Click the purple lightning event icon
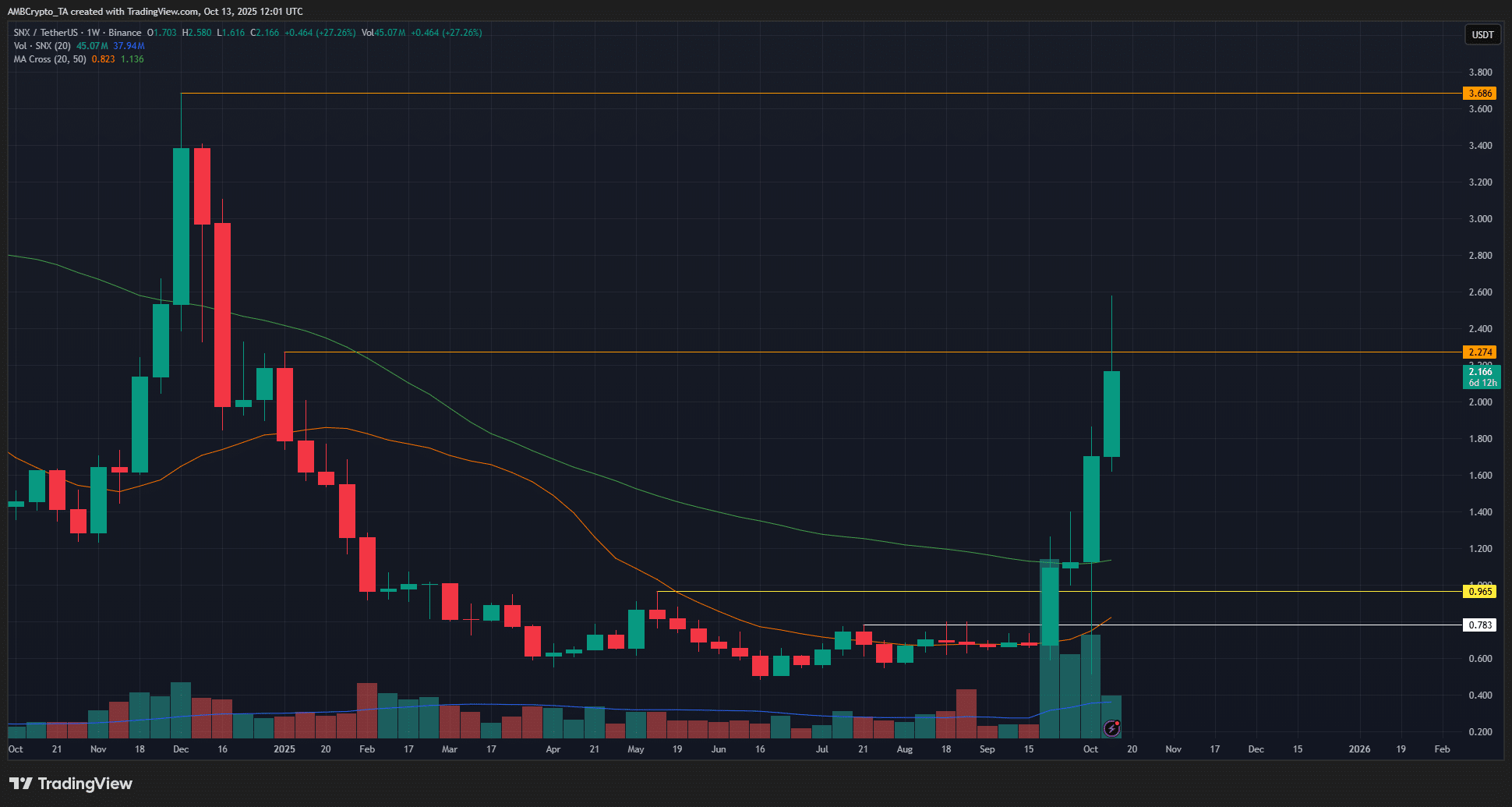This screenshot has height=807, width=1512. tap(1112, 729)
